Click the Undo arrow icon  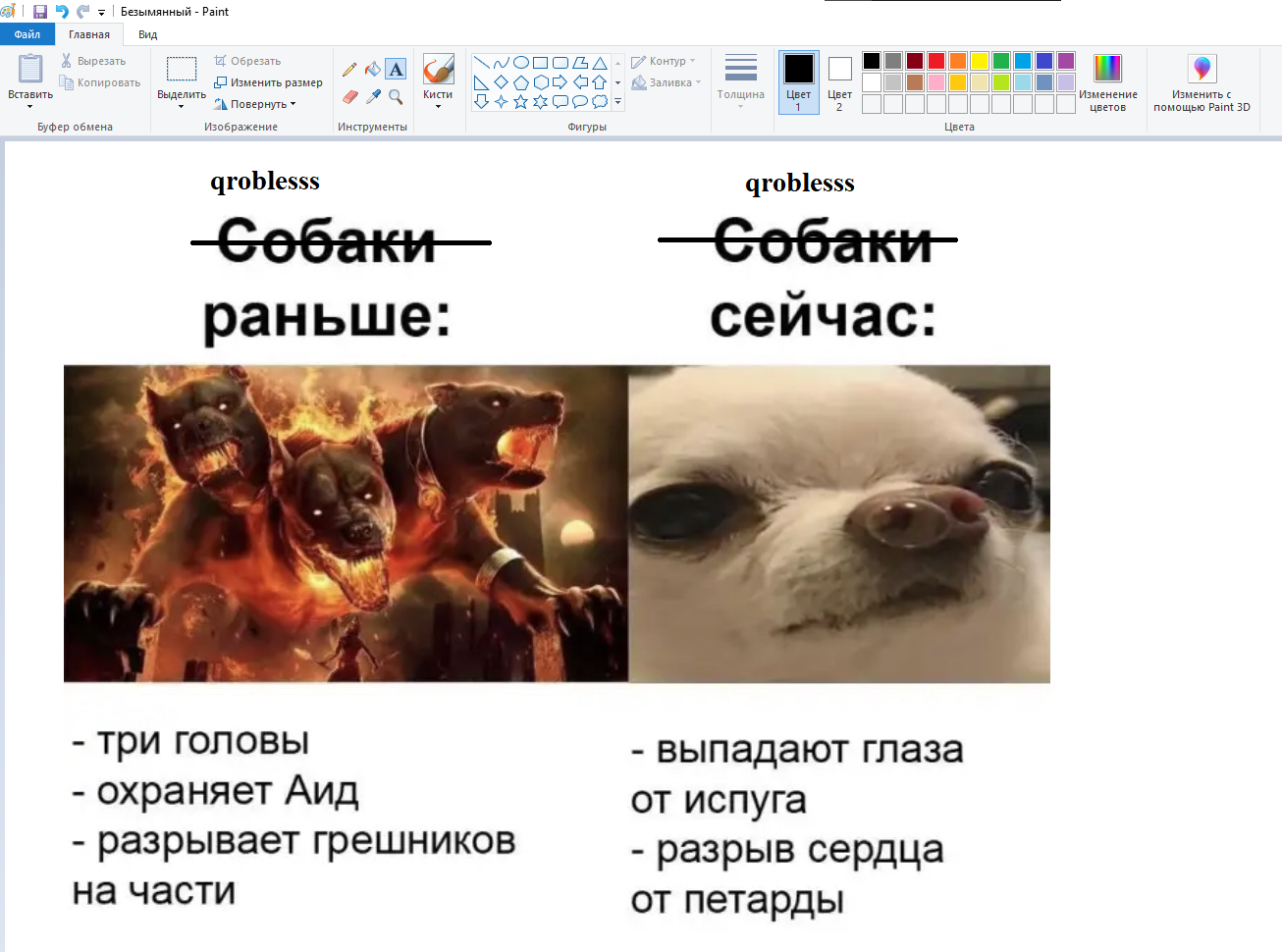(62, 12)
